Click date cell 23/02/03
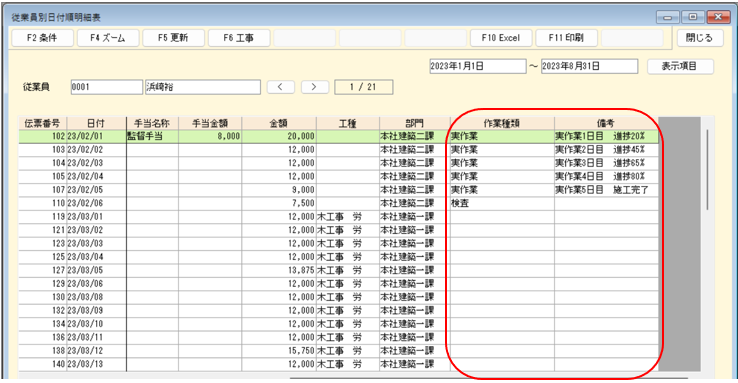The height and width of the screenshot is (383, 738). coord(96,163)
